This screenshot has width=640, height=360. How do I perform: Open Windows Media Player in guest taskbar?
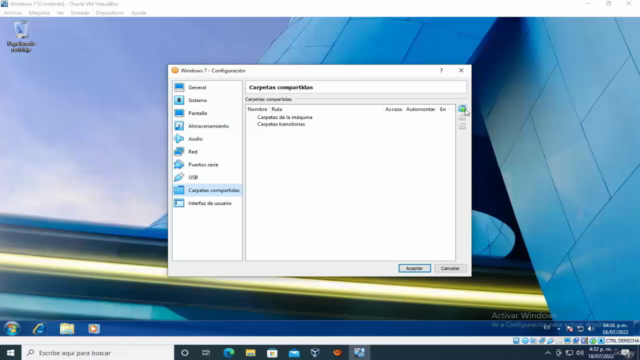94,329
